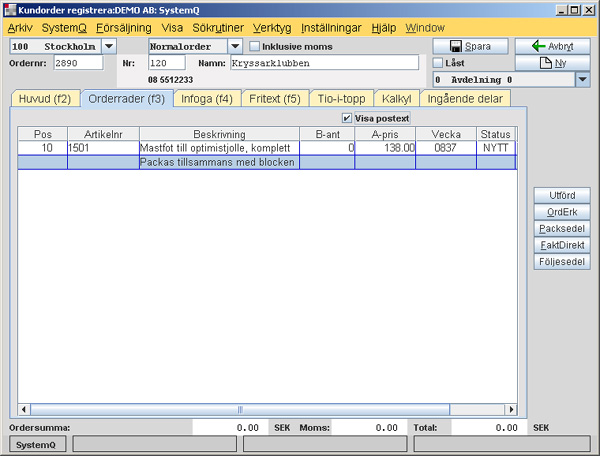
Task: Toggle the Låst checkbox
Action: pyautogui.click(x=438, y=63)
